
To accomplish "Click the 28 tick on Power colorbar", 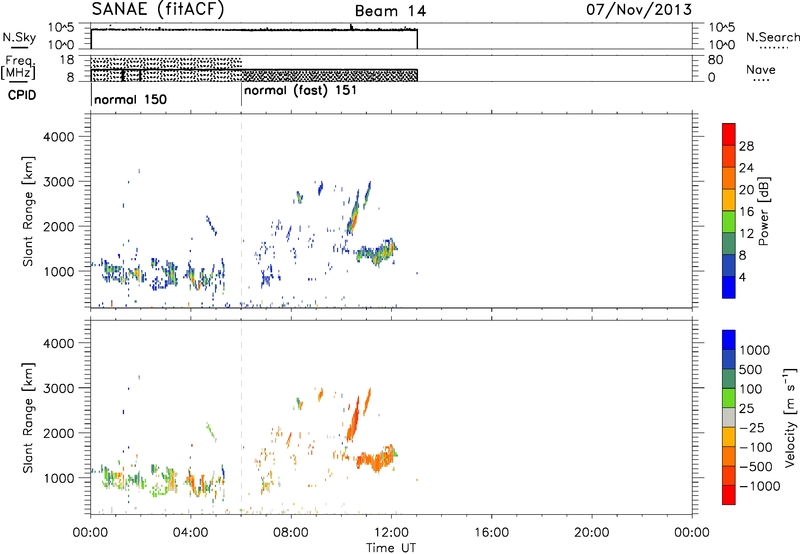I will pos(746,146).
